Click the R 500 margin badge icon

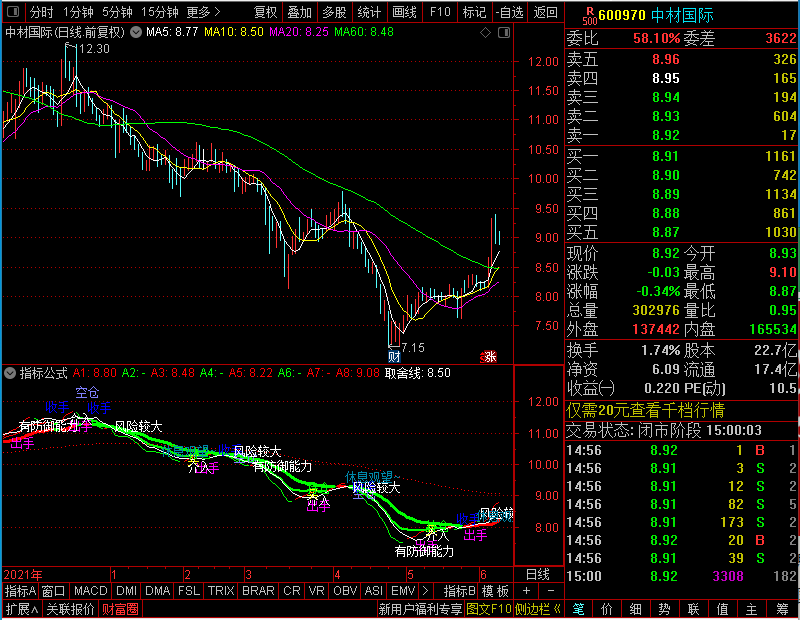[589, 16]
